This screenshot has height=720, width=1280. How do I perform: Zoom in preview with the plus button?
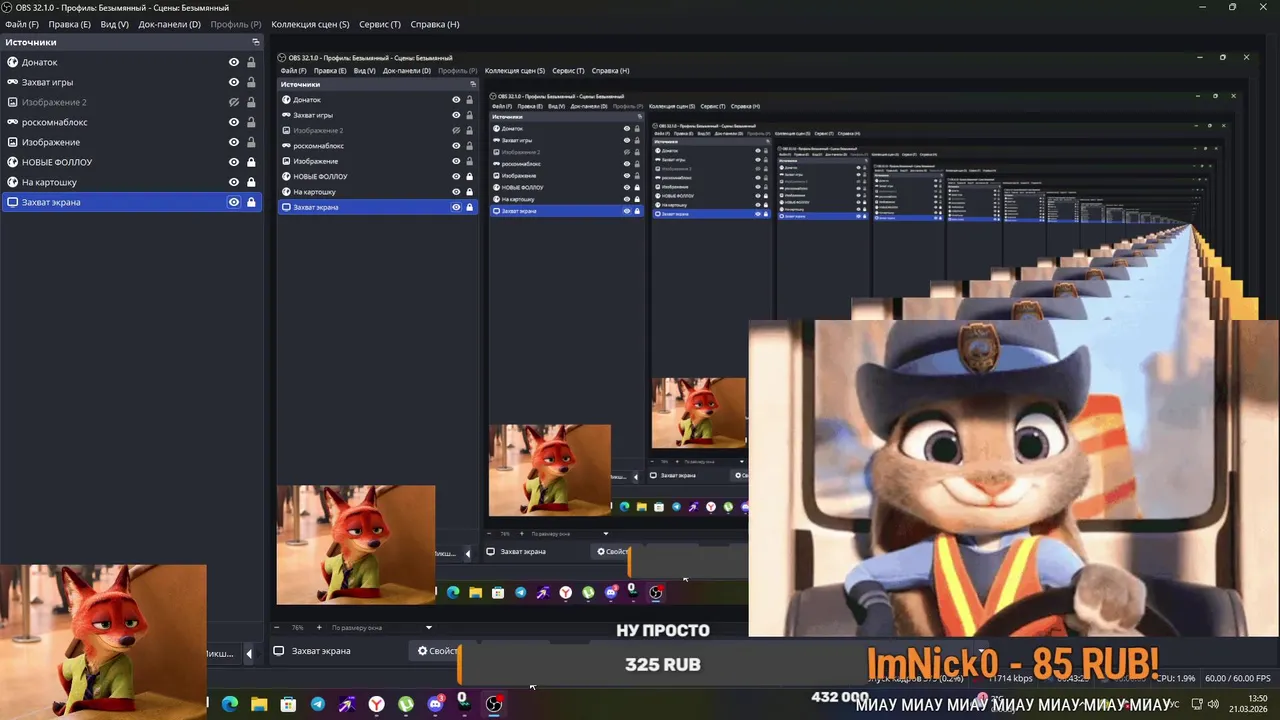click(x=319, y=627)
